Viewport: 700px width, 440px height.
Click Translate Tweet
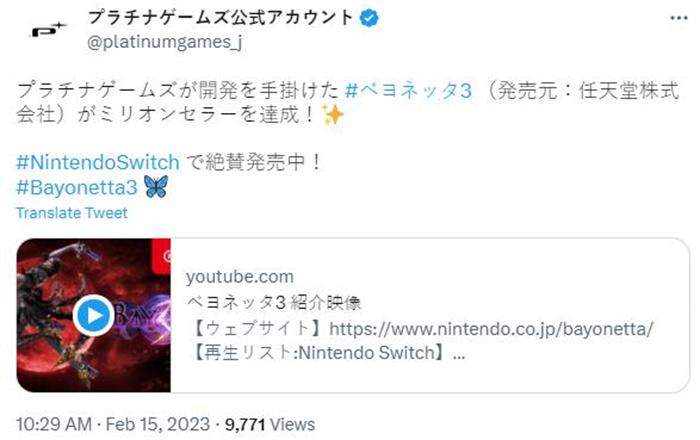(72, 213)
